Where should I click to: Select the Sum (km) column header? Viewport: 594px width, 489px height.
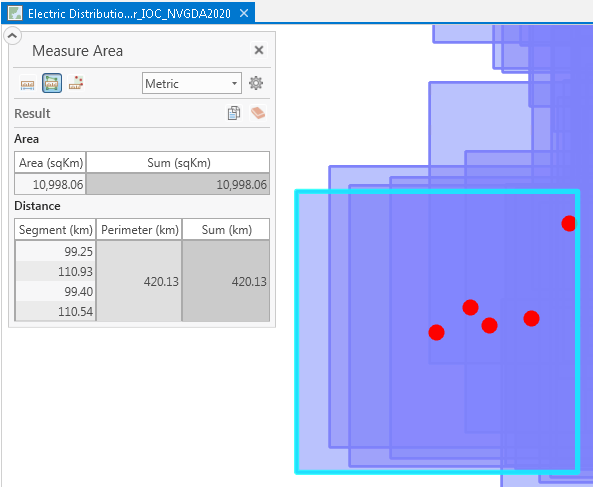(x=226, y=230)
